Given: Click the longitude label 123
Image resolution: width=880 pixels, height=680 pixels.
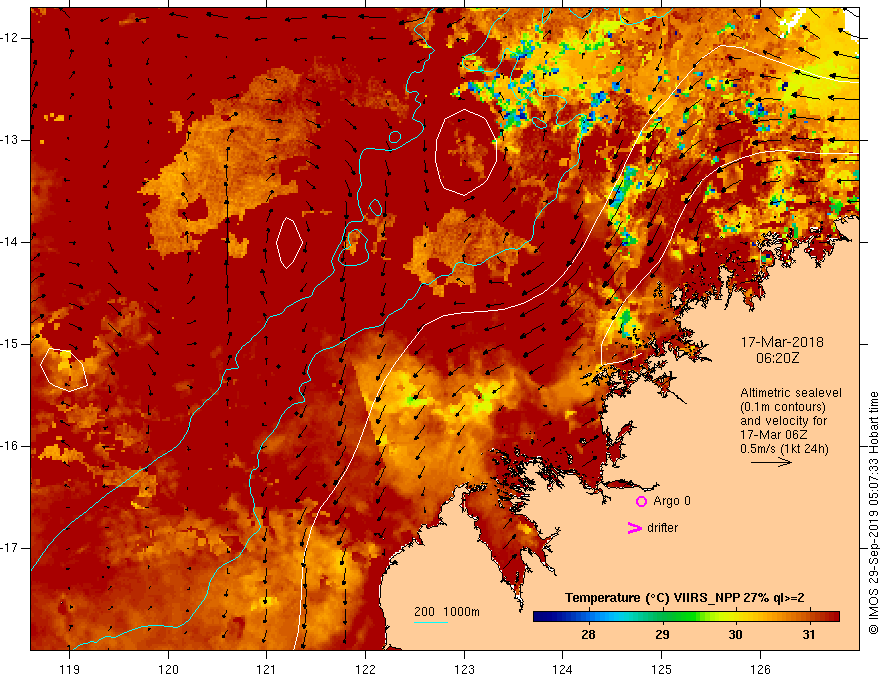Looking at the screenshot, I should (x=464, y=669).
